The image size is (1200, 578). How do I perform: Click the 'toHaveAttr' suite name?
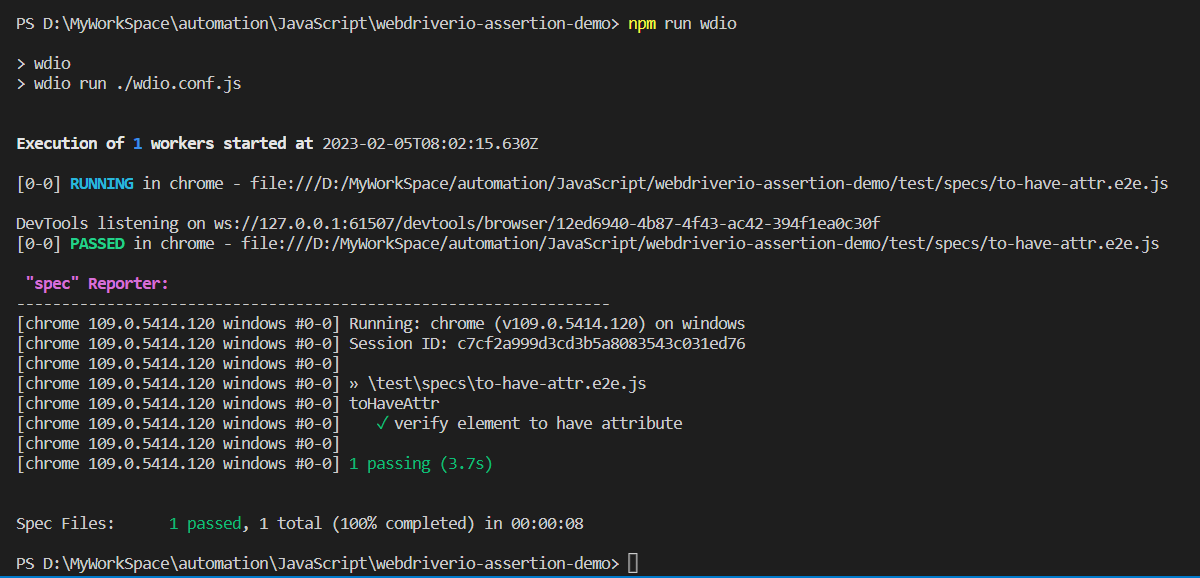394,404
